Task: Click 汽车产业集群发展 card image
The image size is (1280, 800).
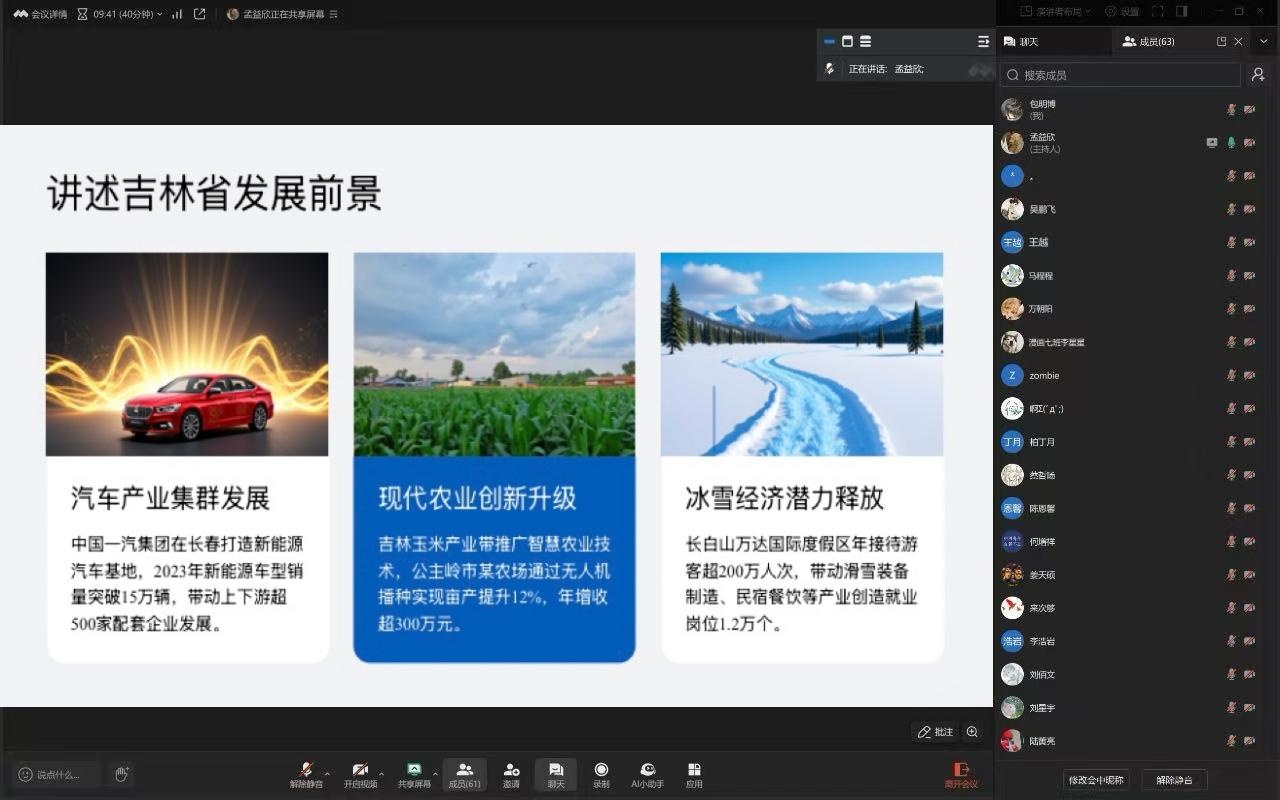Action: pyautogui.click(x=187, y=354)
